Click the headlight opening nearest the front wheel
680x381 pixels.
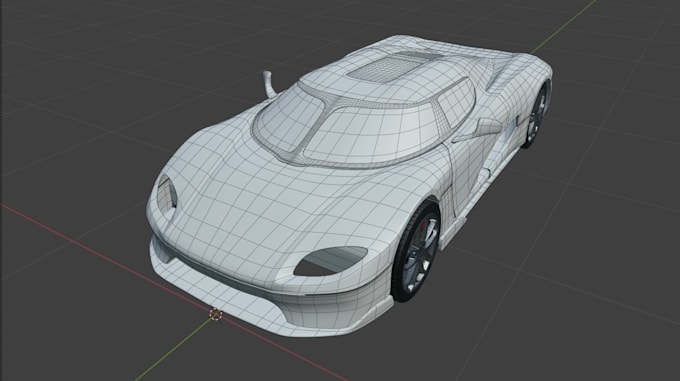[330, 261]
